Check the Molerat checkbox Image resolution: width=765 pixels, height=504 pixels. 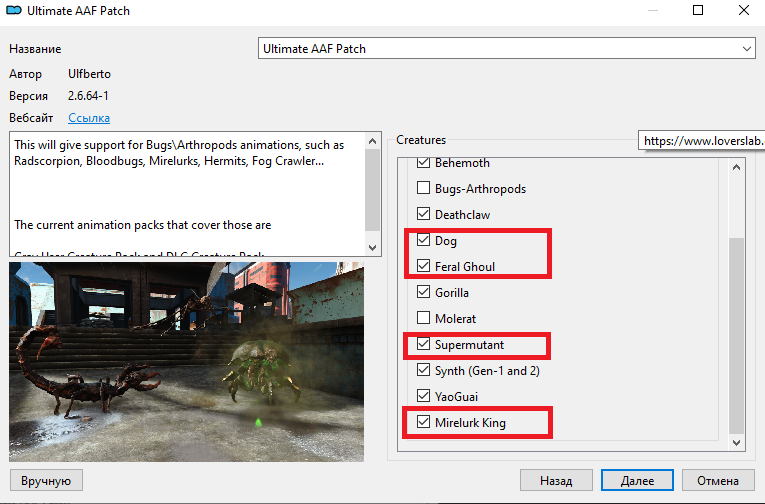click(423, 319)
